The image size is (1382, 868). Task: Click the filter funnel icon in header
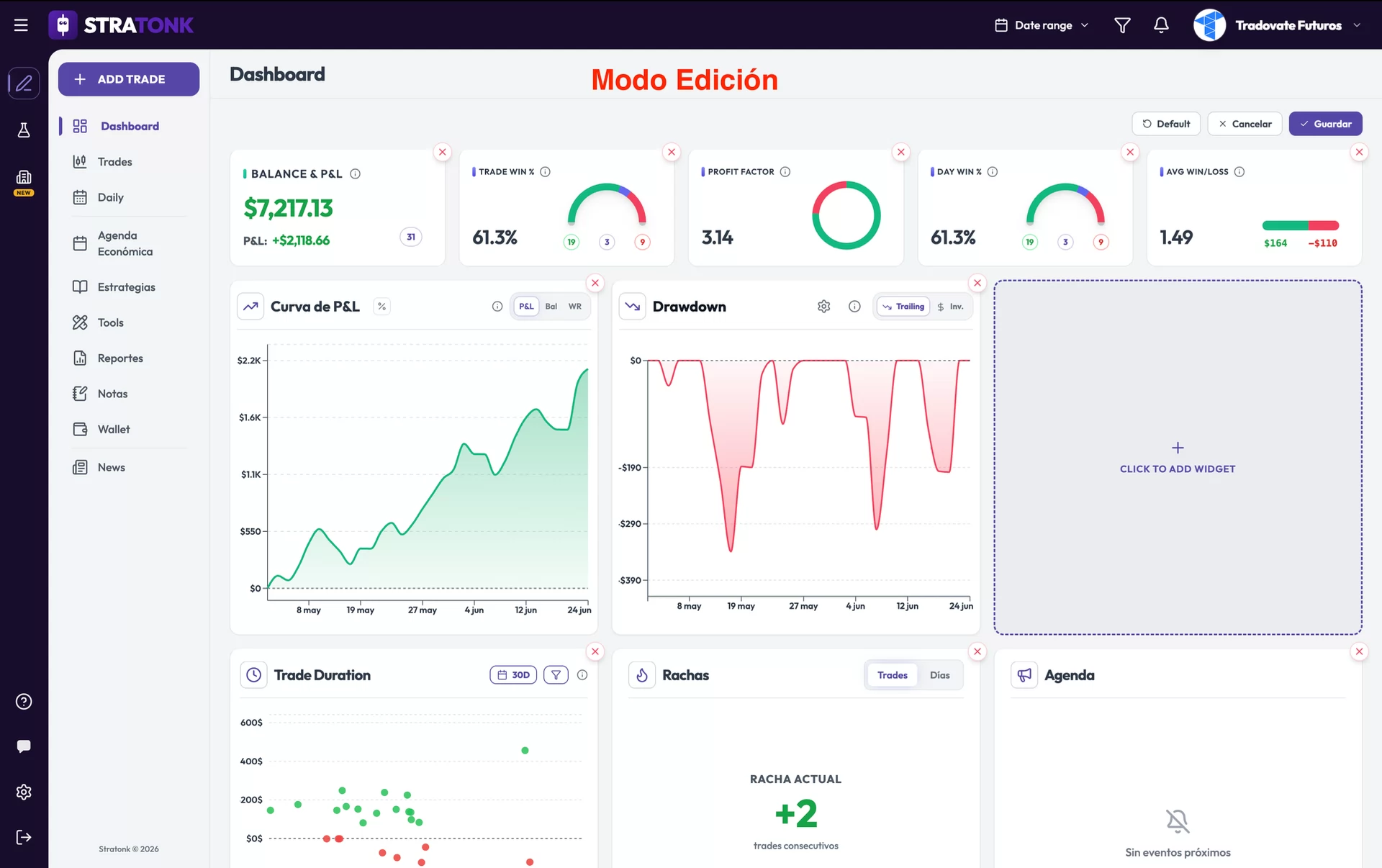(1122, 25)
